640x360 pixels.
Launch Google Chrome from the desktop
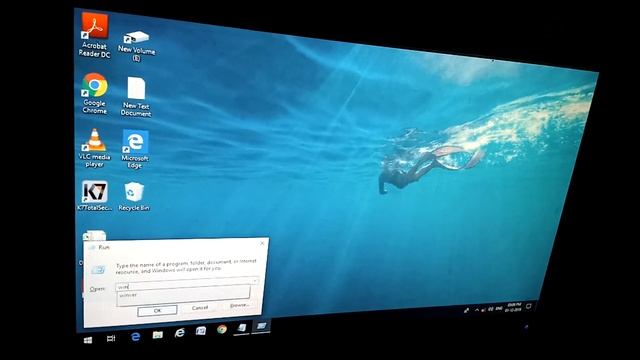95,93
